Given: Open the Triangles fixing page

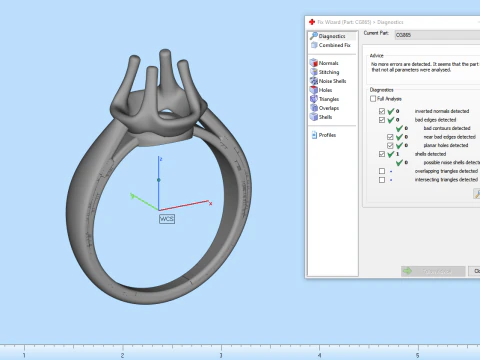Looking at the screenshot, I should pos(324,99).
